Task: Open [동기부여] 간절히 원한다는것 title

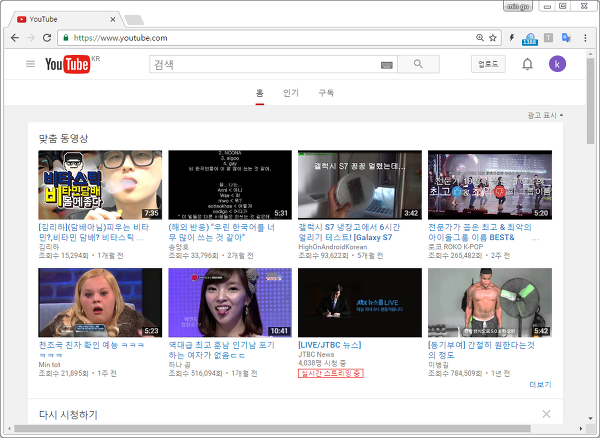Action: click(481, 350)
